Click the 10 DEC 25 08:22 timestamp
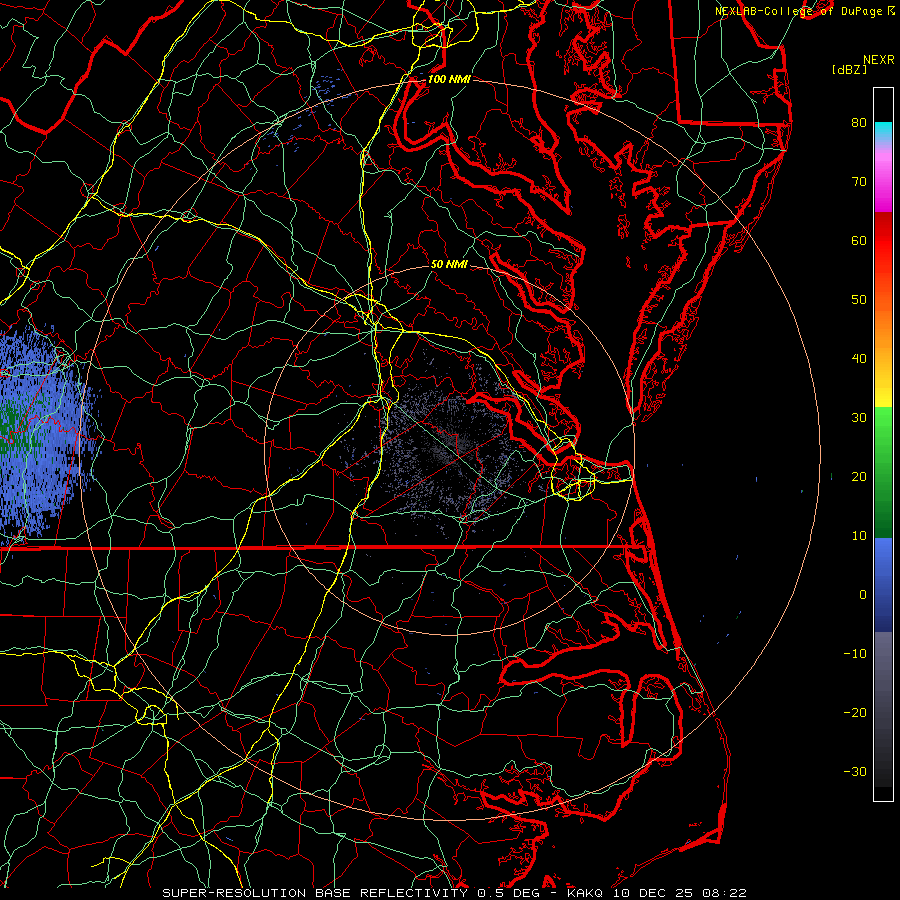Screen dimensions: 900x900 point(679,893)
